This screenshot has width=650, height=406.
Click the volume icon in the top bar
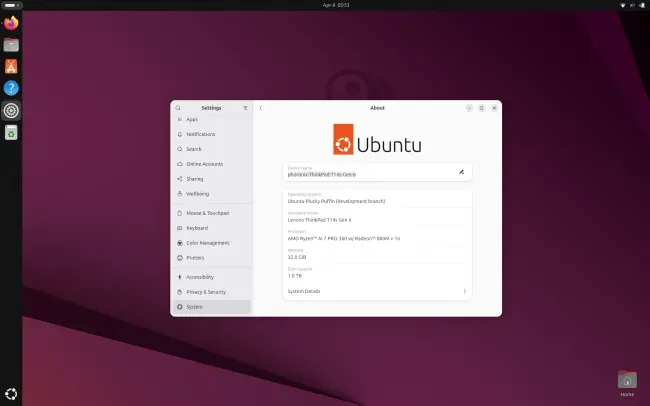tap(633, 5)
